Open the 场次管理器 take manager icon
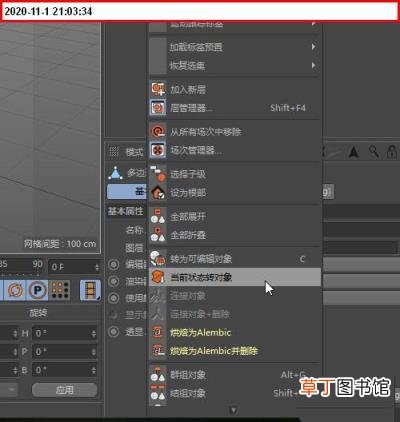The image size is (400, 422). tap(158, 150)
